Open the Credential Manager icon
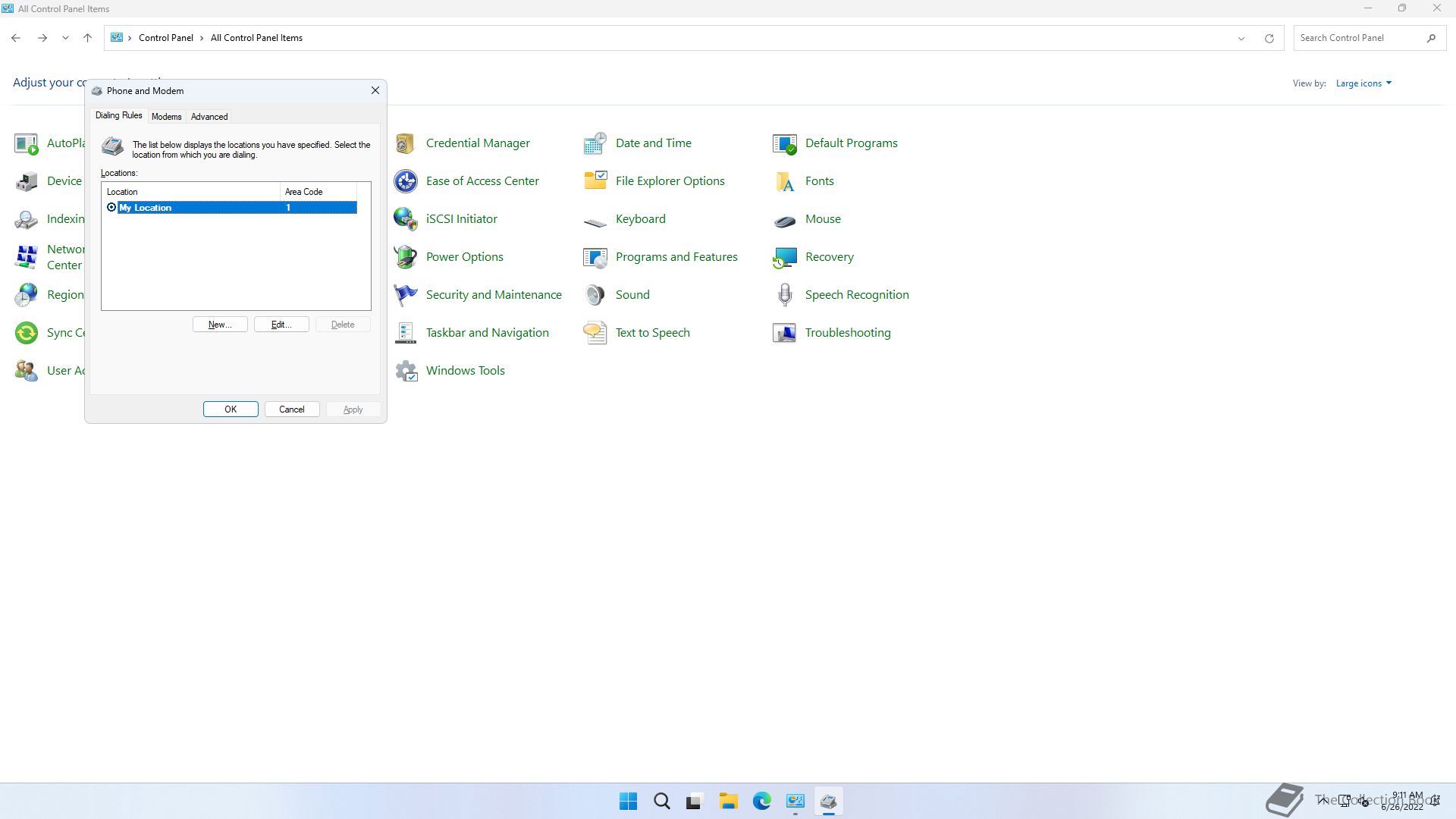Viewport: 1456px width, 819px height. (x=406, y=143)
